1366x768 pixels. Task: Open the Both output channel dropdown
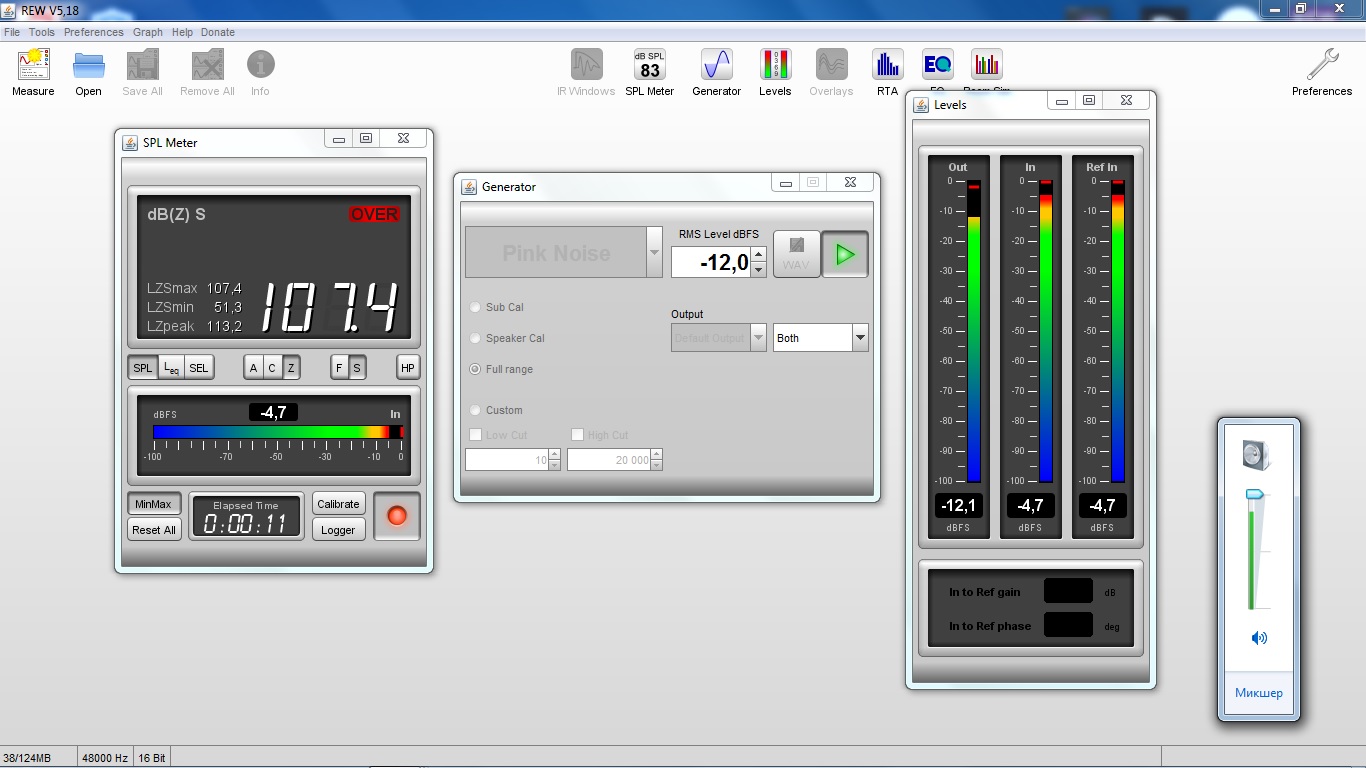click(x=859, y=338)
